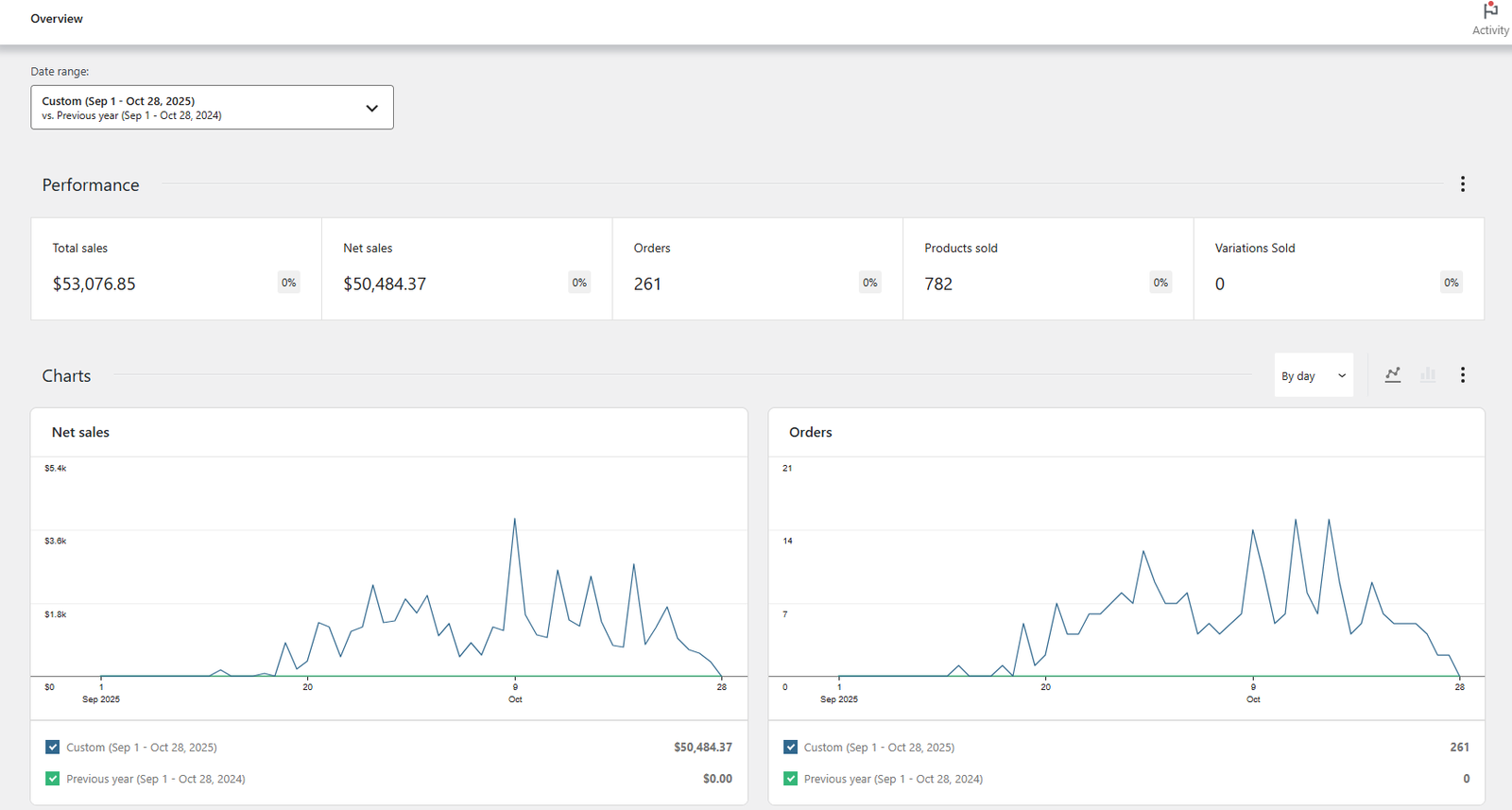Uncheck Custom period checkbox in Orders chart

[791, 747]
